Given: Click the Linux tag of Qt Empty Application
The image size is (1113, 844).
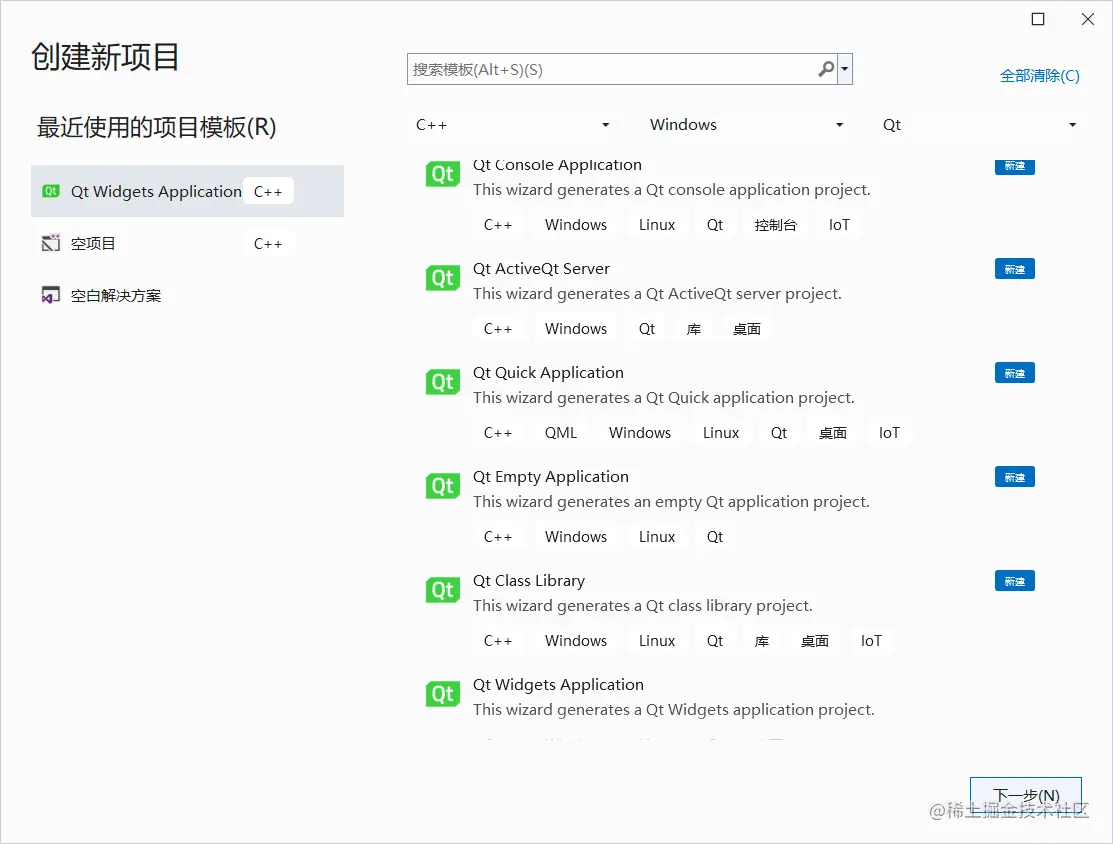Looking at the screenshot, I should pos(657,537).
